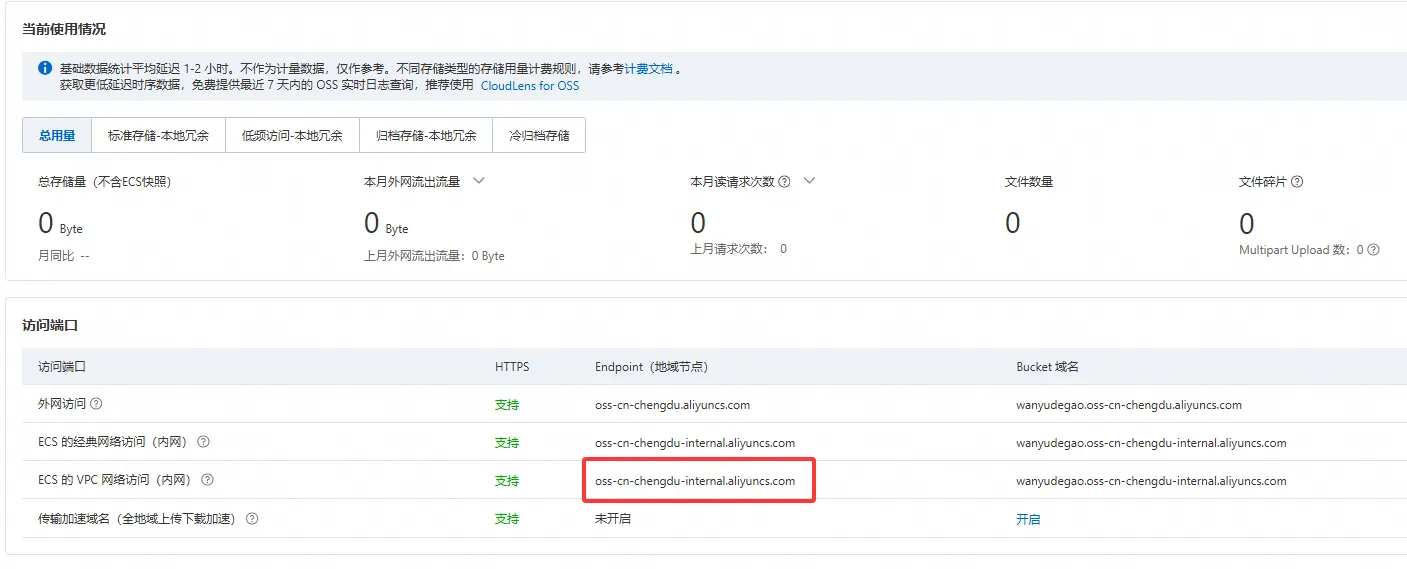Click help icon beside 文件碎片
This screenshot has height=569, width=1407.
[x=1297, y=182]
